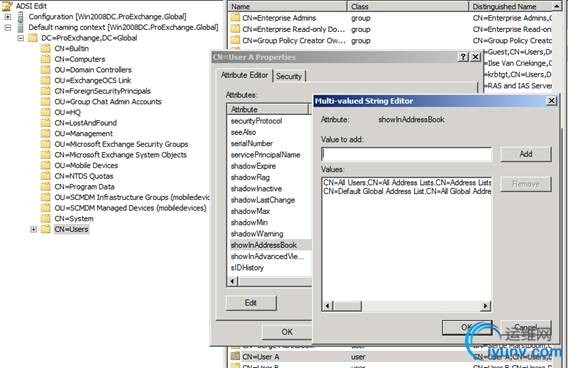The image size is (568, 368).
Task: Click the Configuration server icon
Action: (x=21, y=17)
